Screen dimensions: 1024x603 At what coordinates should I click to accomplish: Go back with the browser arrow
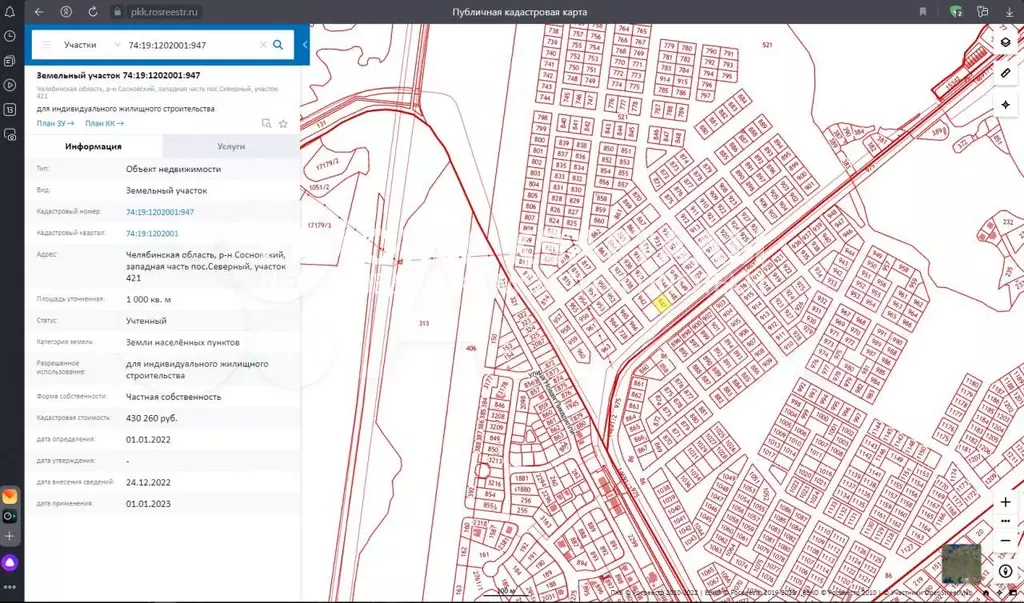[39, 12]
